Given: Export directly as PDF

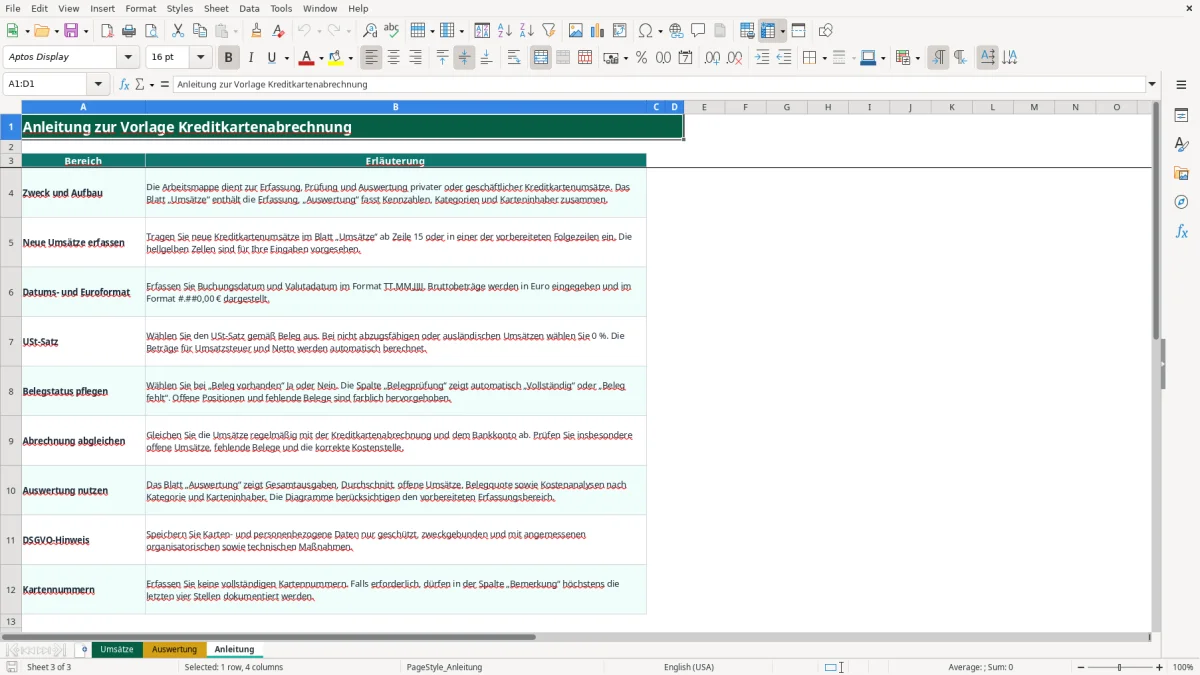Looking at the screenshot, I should [107, 31].
